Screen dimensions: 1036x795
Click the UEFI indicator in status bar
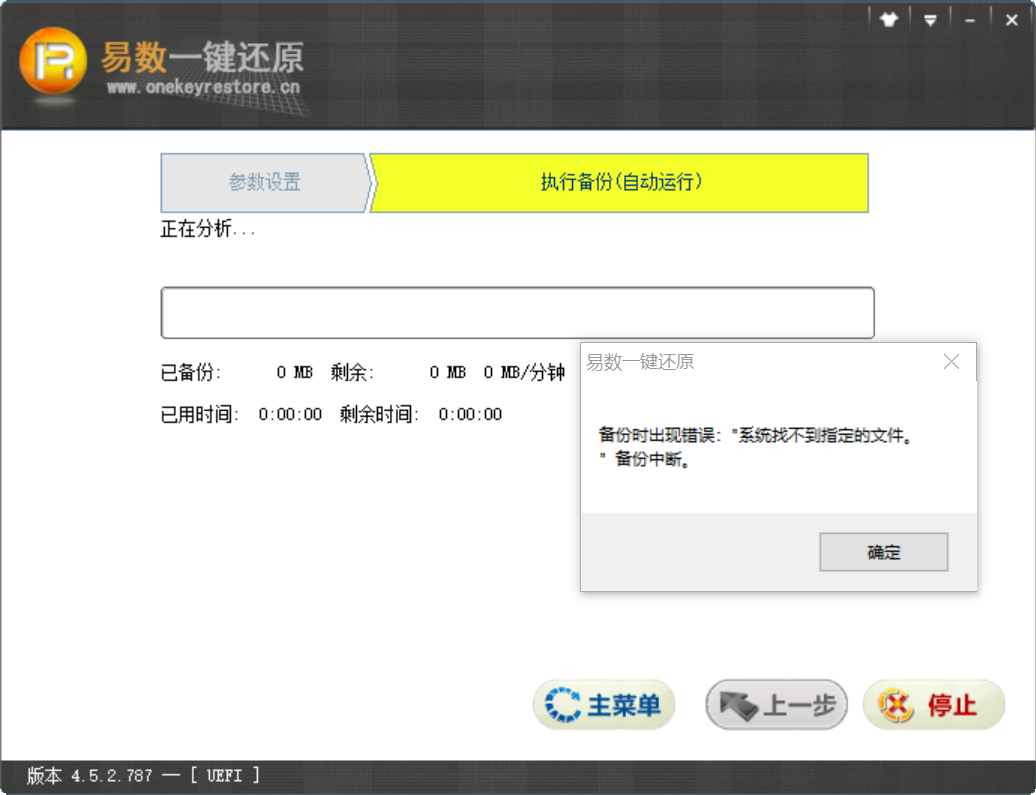click(x=225, y=775)
